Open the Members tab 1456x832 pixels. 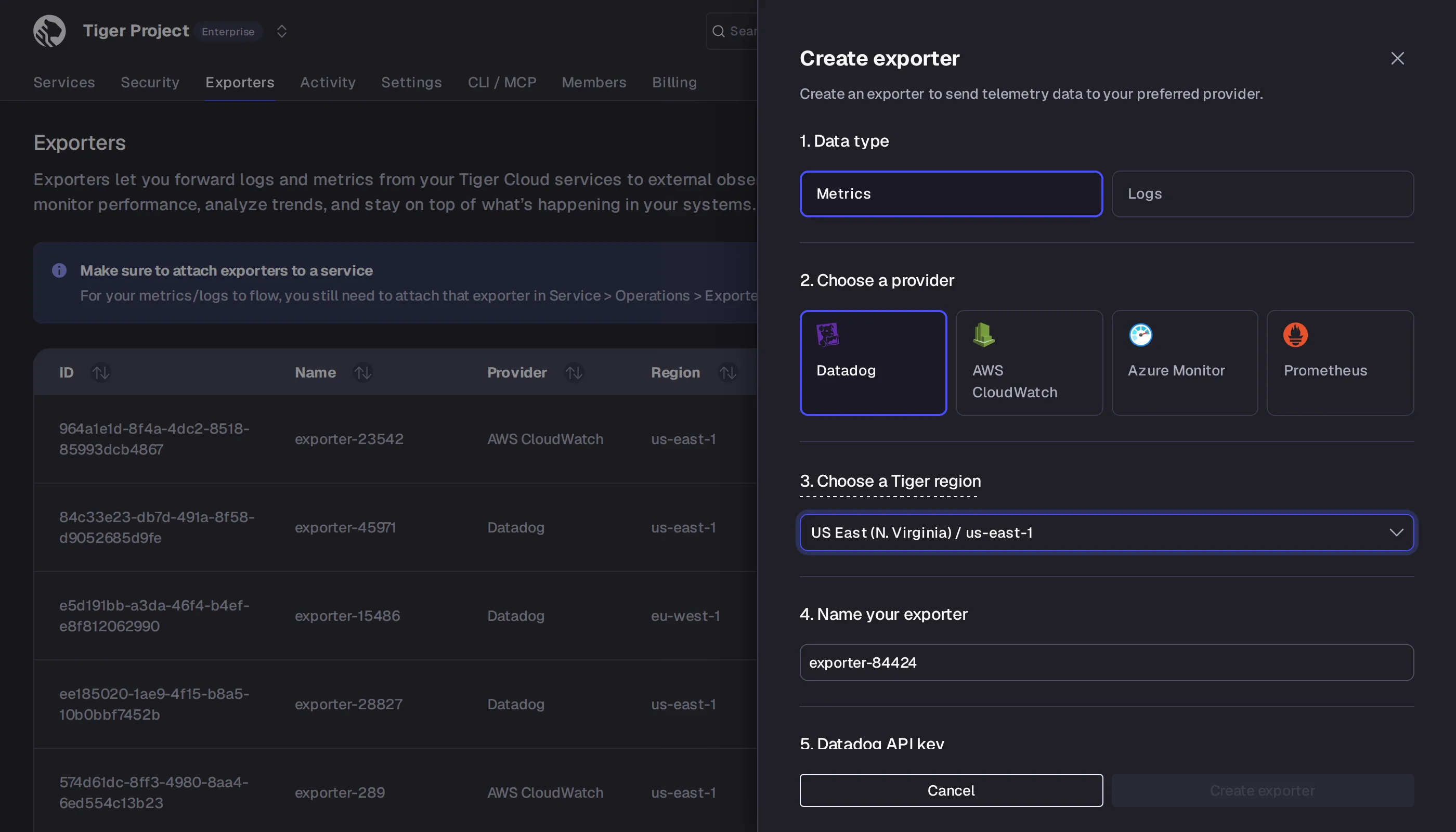(x=594, y=82)
